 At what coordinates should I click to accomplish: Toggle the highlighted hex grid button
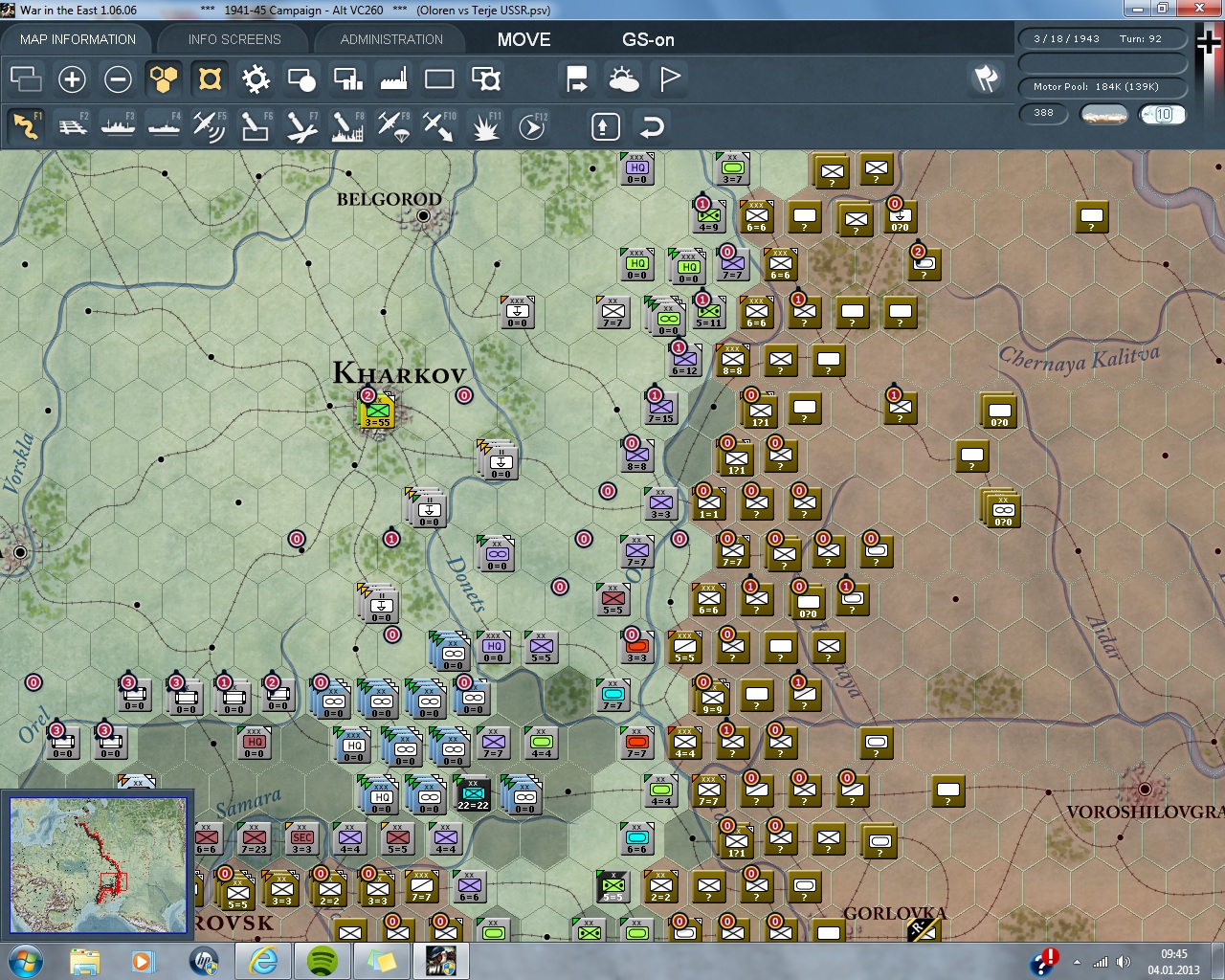164,79
